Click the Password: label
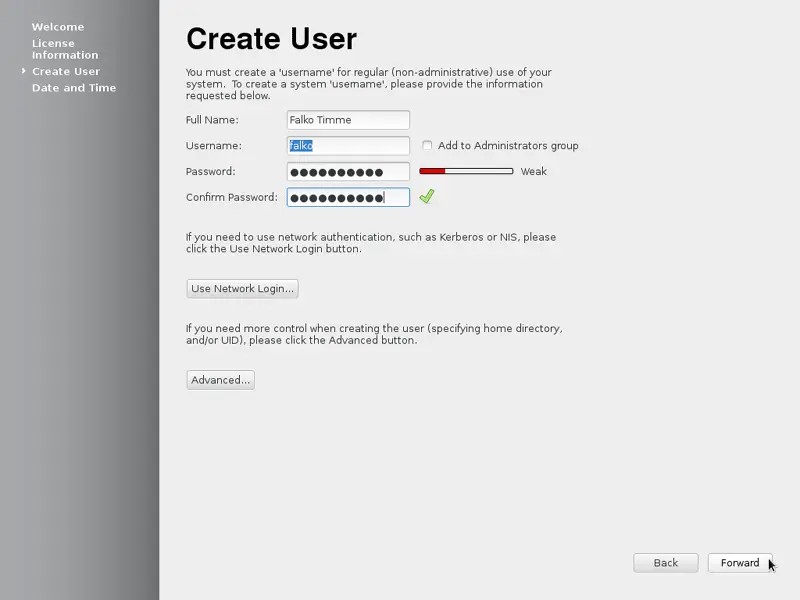 (x=211, y=171)
